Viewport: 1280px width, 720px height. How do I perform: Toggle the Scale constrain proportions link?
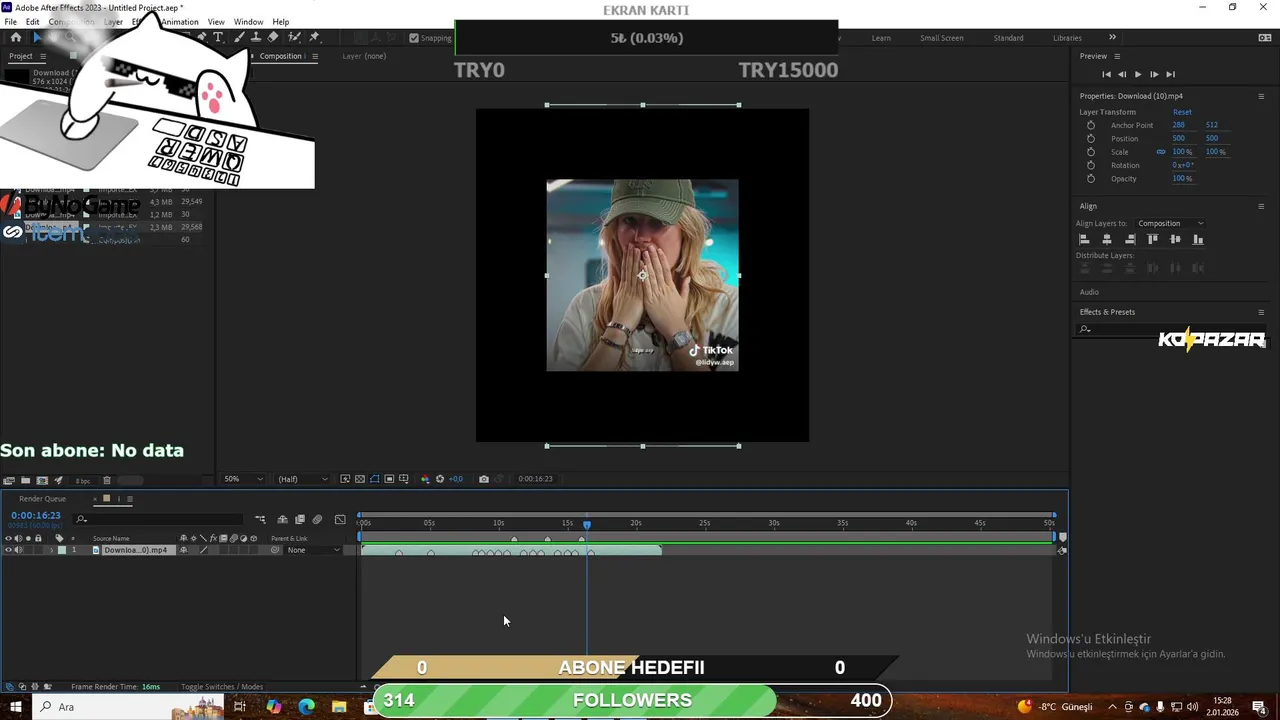[1161, 152]
